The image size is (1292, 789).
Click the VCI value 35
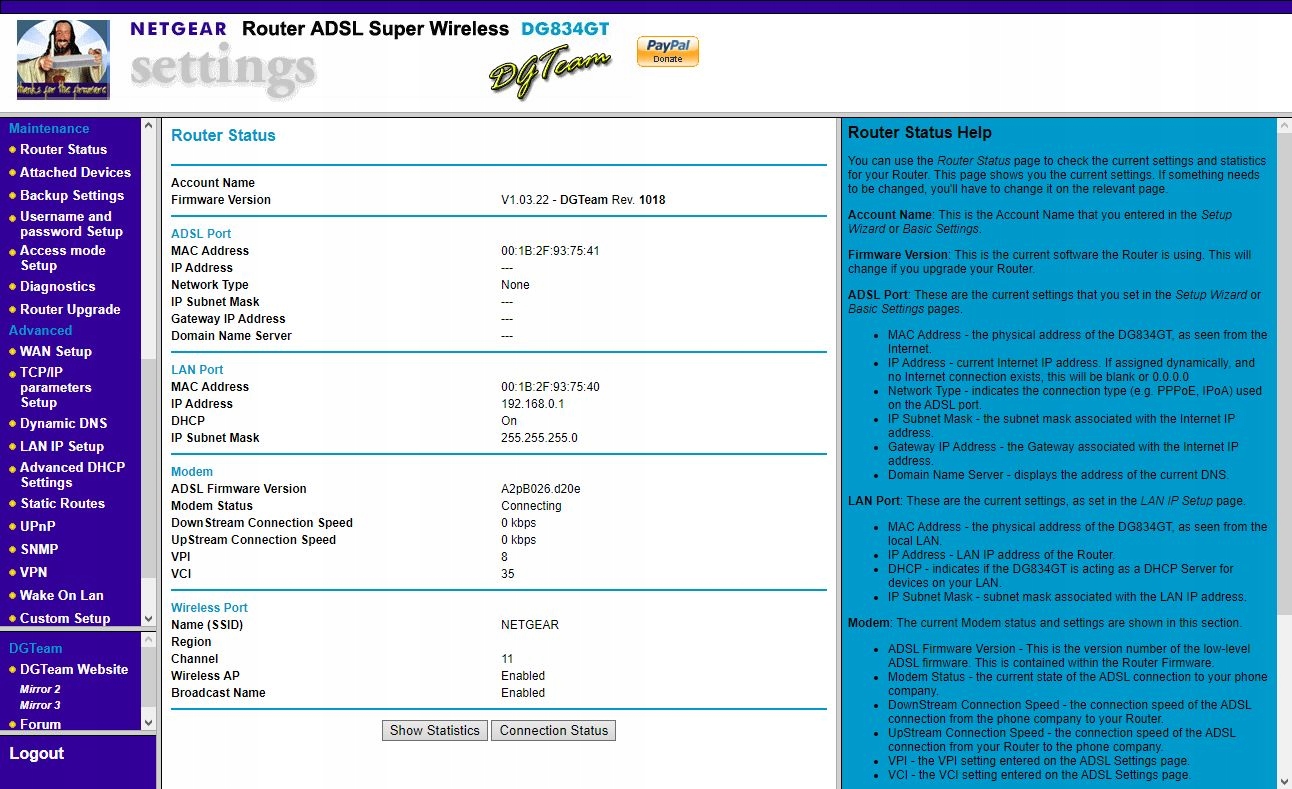point(508,574)
